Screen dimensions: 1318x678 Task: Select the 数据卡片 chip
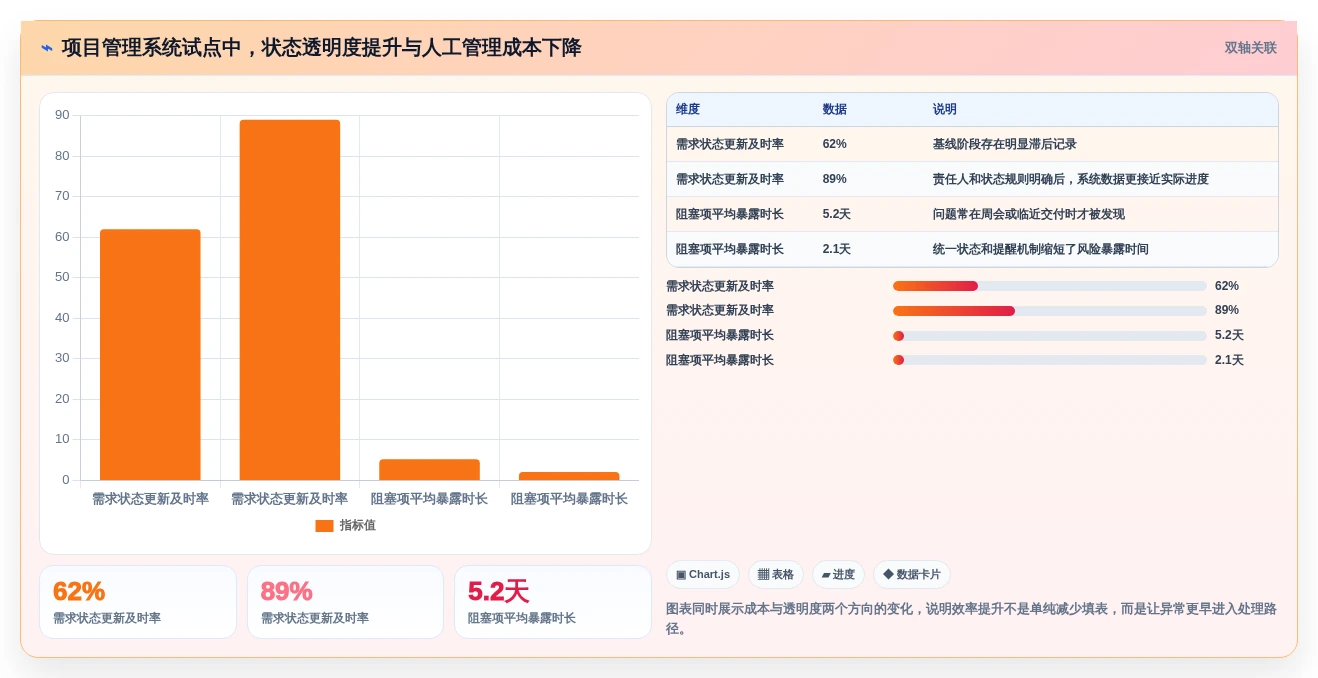click(x=912, y=575)
